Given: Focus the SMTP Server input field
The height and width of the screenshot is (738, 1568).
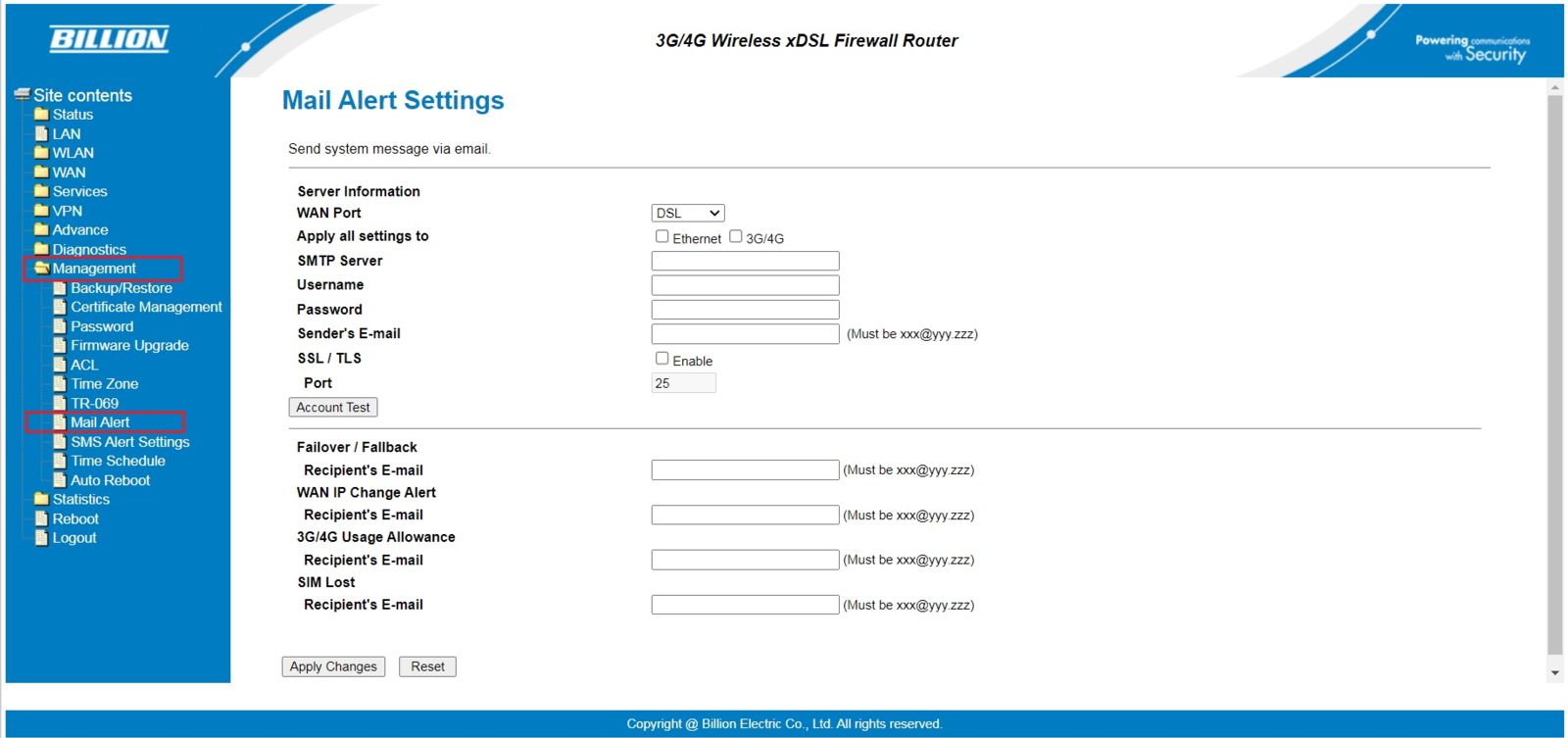Looking at the screenshot, I should click(x=745, y=261).
